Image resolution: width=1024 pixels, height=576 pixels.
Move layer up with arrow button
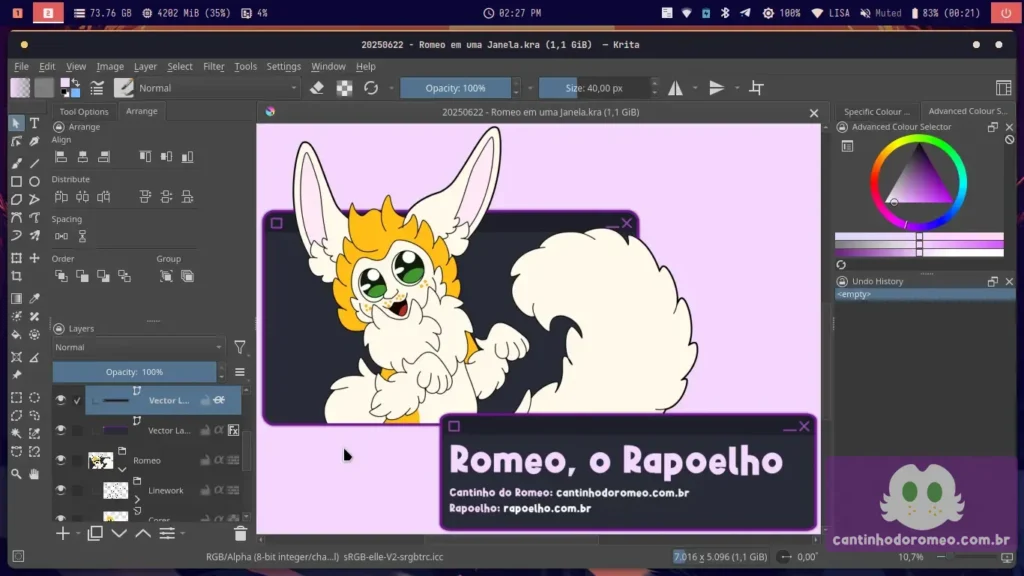pyautogui.click(x=143, y=534)
